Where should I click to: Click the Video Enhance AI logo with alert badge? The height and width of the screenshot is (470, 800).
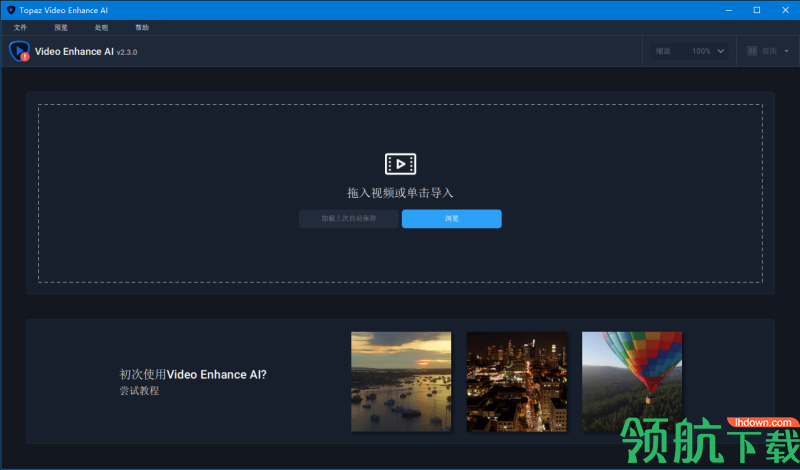tap(19, 51)
